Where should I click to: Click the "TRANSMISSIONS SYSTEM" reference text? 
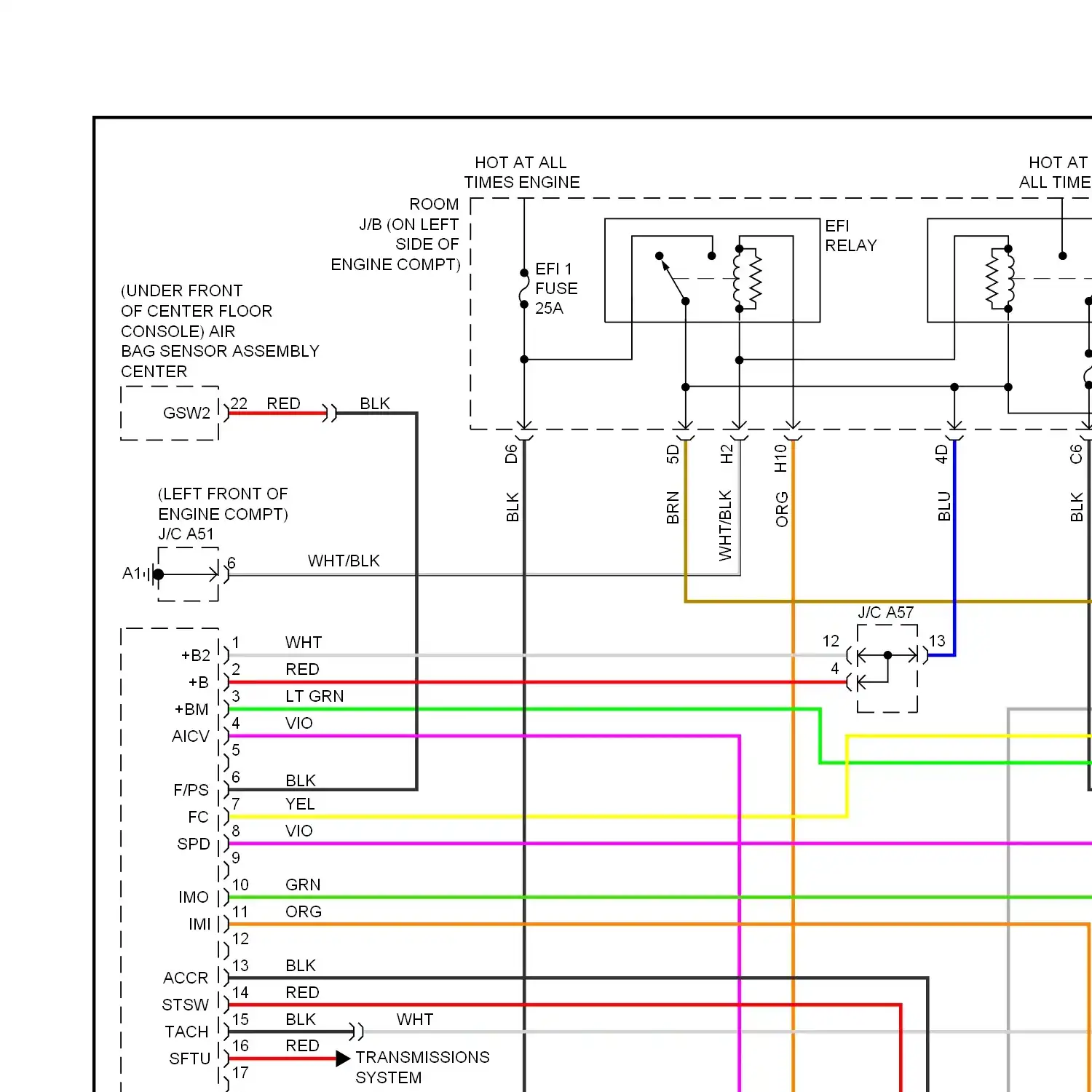(x=422, y=1067)
